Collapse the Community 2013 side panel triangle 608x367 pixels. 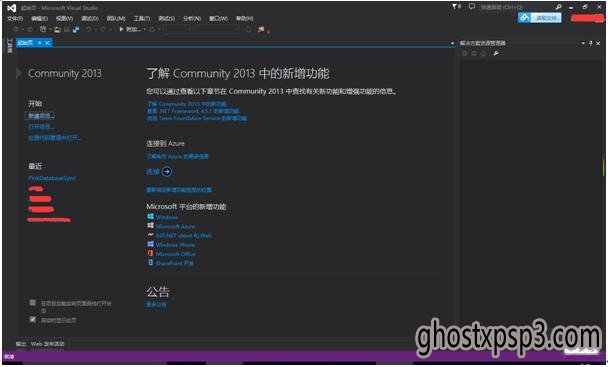[x=18, y=73]
